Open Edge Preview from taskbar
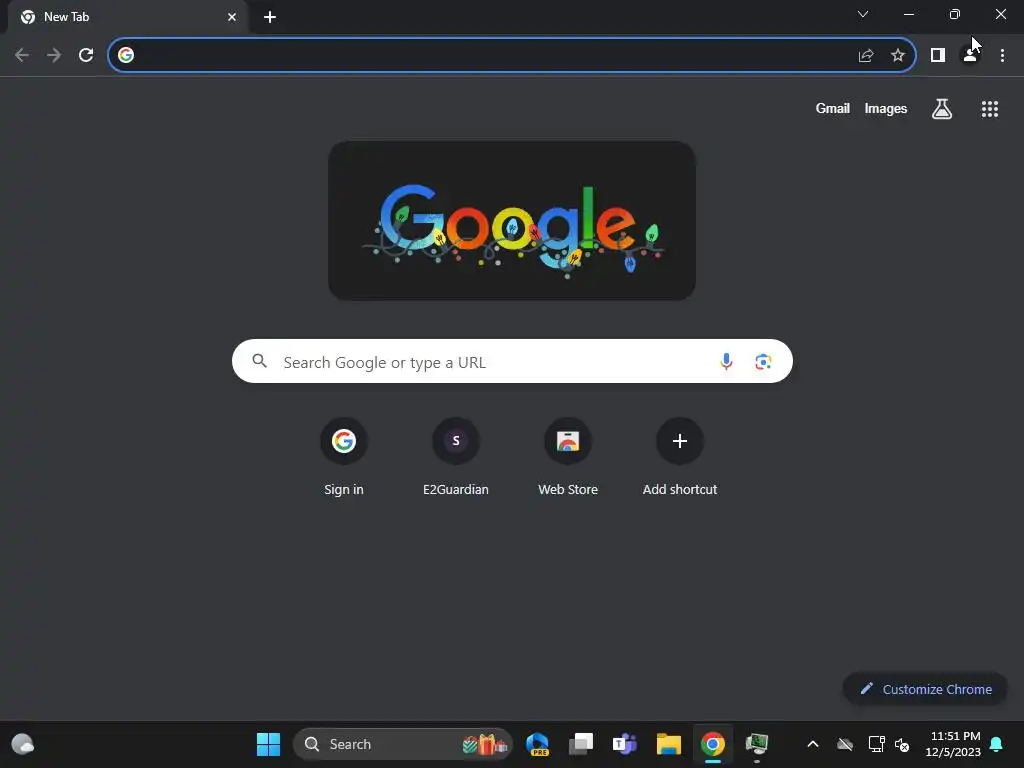 537,744
